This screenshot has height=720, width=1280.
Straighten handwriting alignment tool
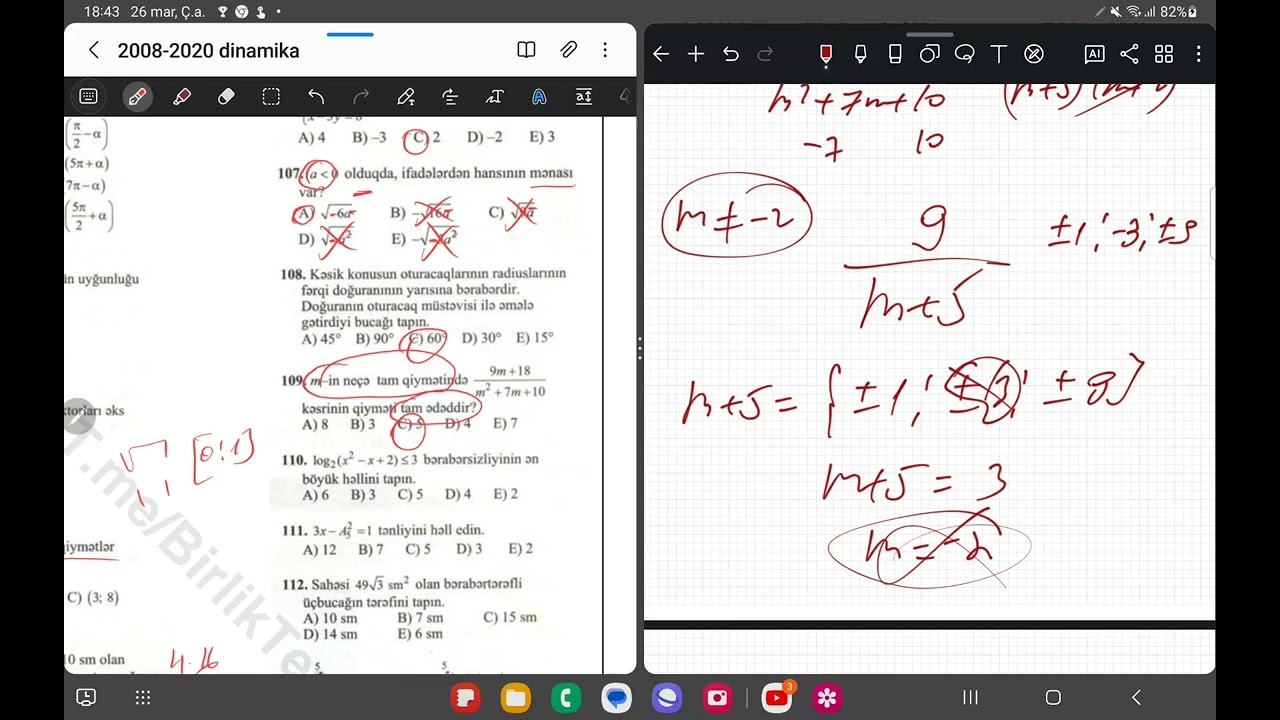[x=450, y=97]
